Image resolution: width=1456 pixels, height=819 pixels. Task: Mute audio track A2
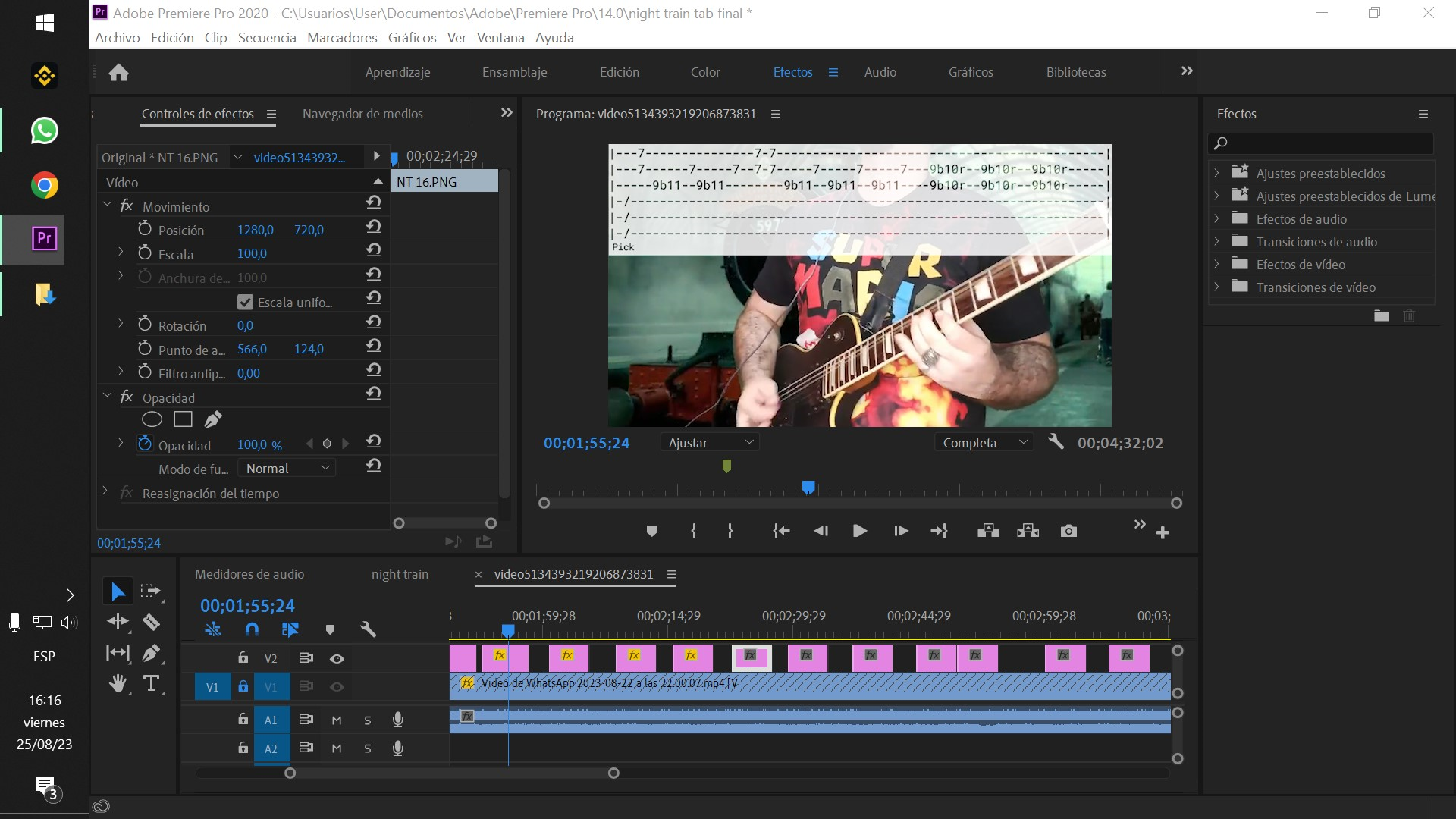point(337,748)
